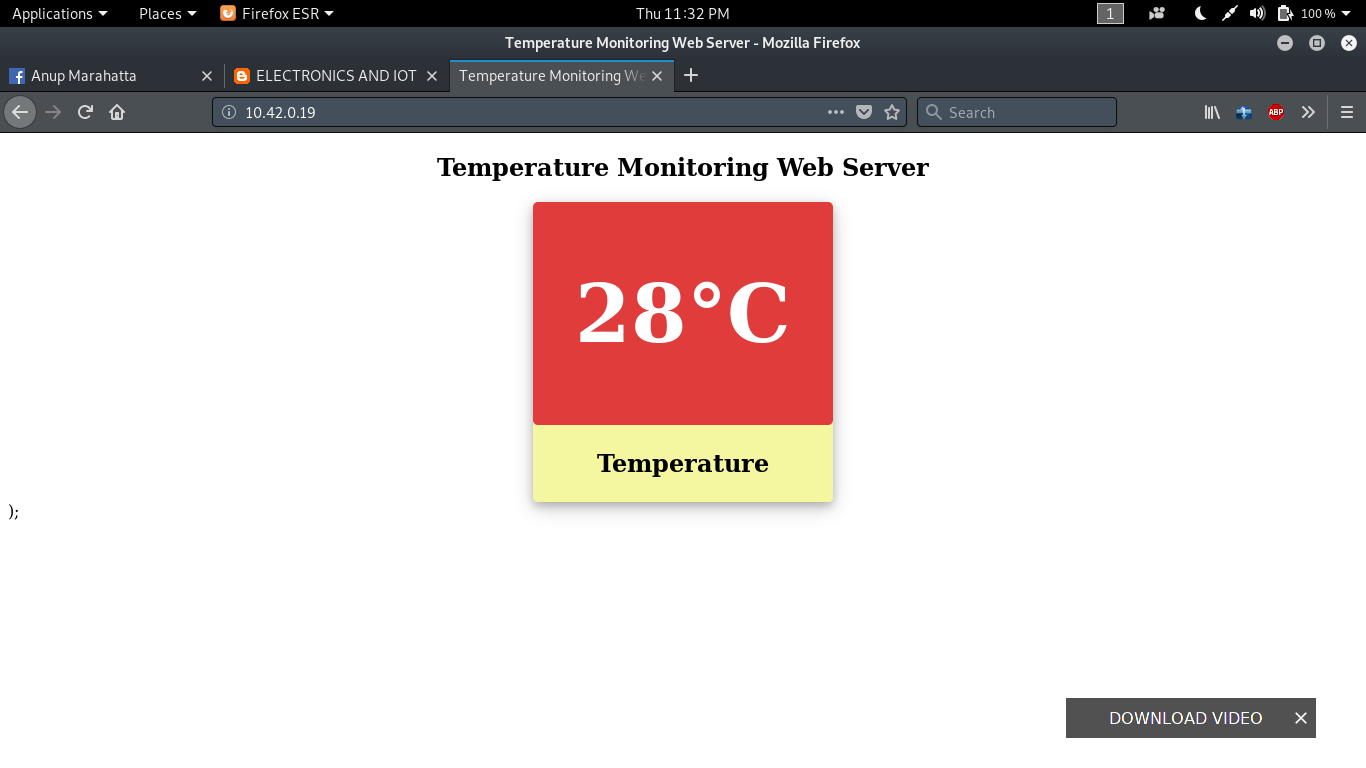This screenshot has height=768, width=1366.
Task: Click the DOWNLOAD VIDEO button
Action: tap(1184, 718)
